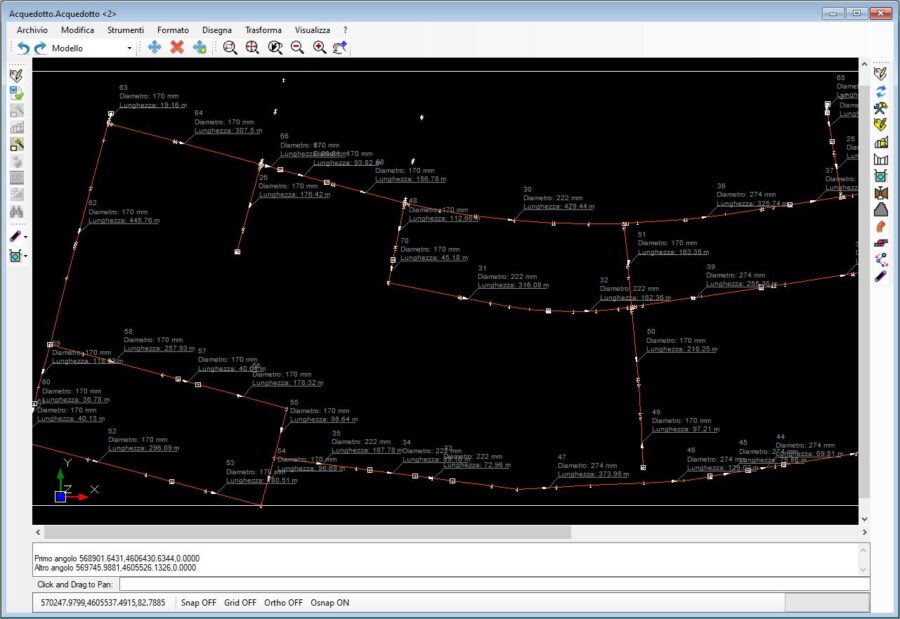Click the undo arrow icon
The width and height of the screenshot is (900, 619).
pyautogui.click(x=23, y=48)
